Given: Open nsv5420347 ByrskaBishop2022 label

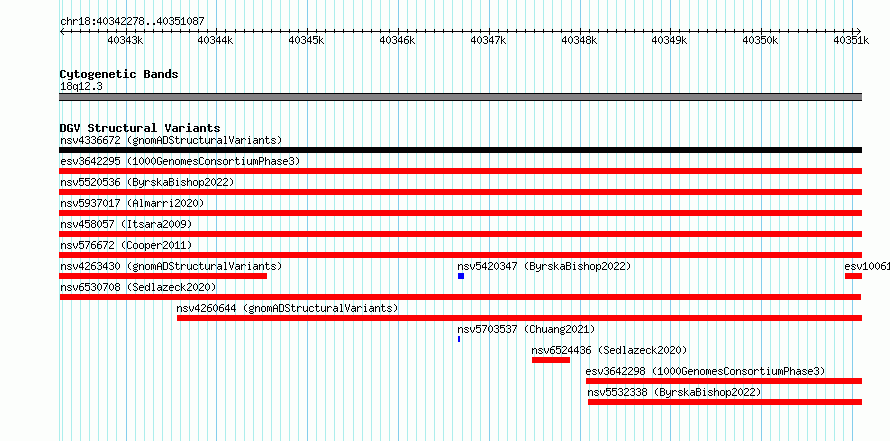Looking at the screenshot, I should tap(544, 266).
